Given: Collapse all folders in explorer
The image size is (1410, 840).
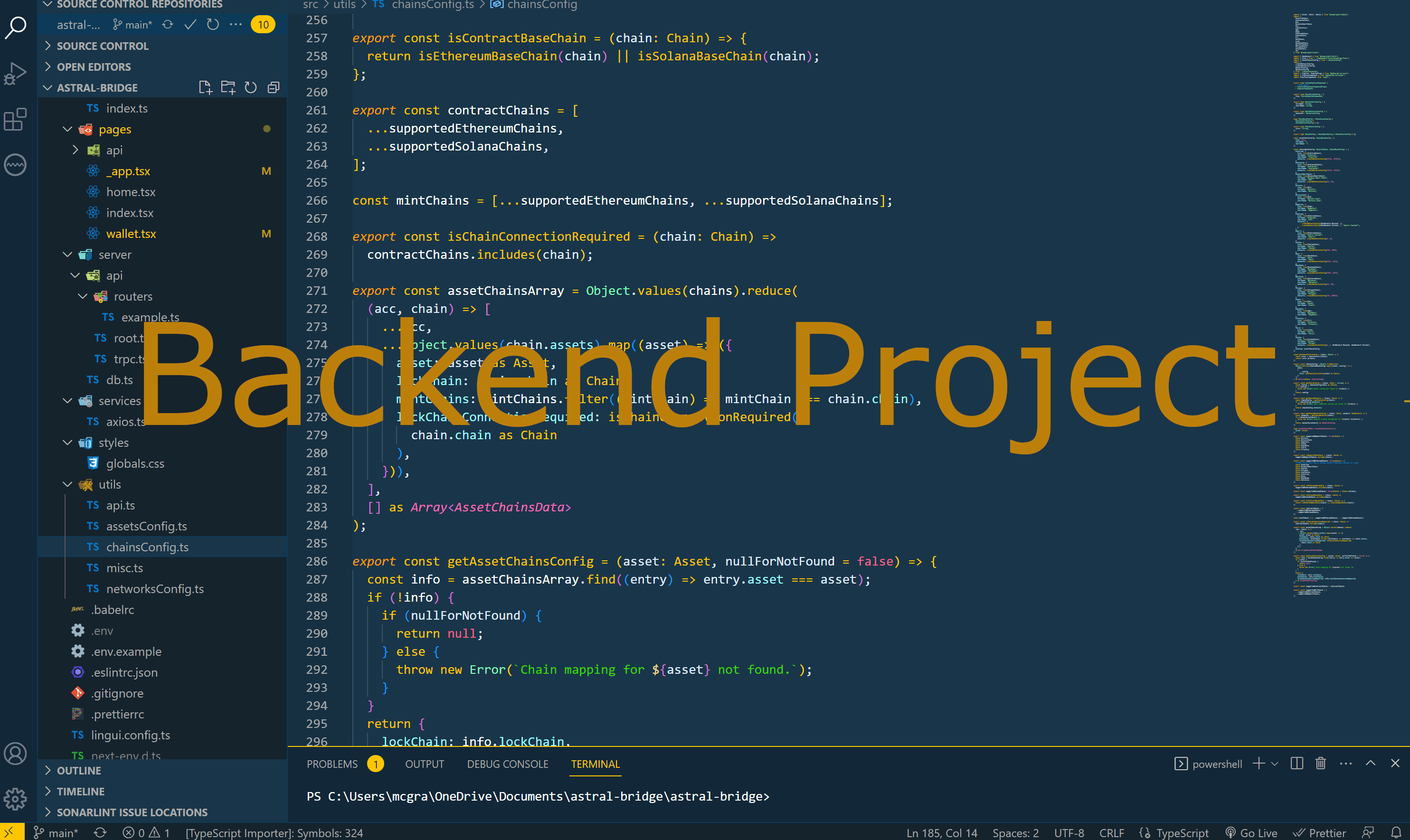Looking at the screenshot, I should [274, 88].
